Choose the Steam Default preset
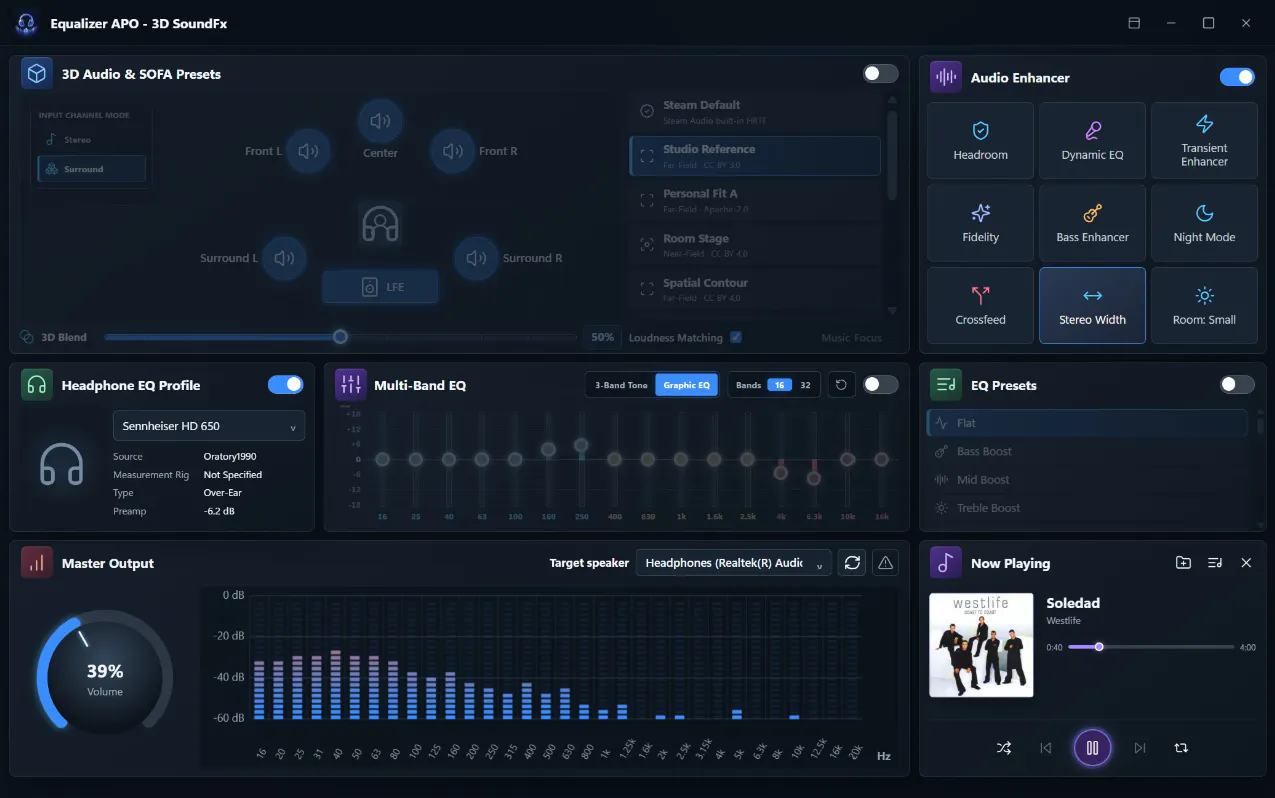 click(x=755, y=111)
